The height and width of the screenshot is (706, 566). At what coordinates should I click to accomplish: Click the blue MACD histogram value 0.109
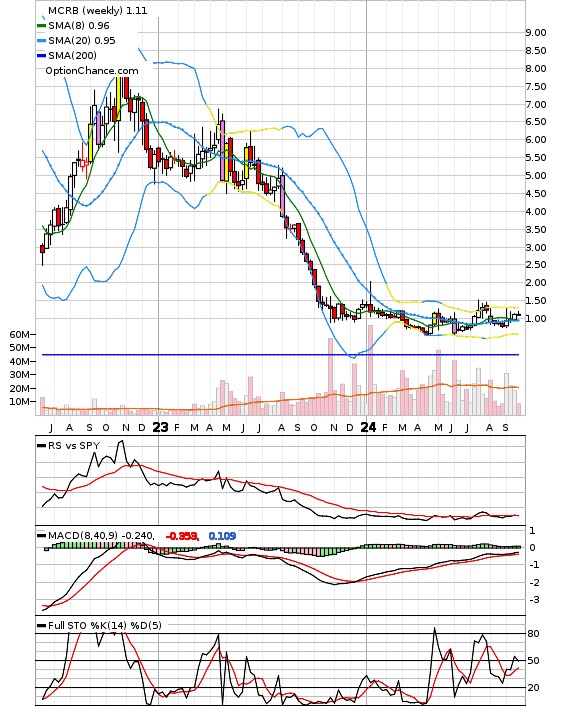tap(222, 536)
